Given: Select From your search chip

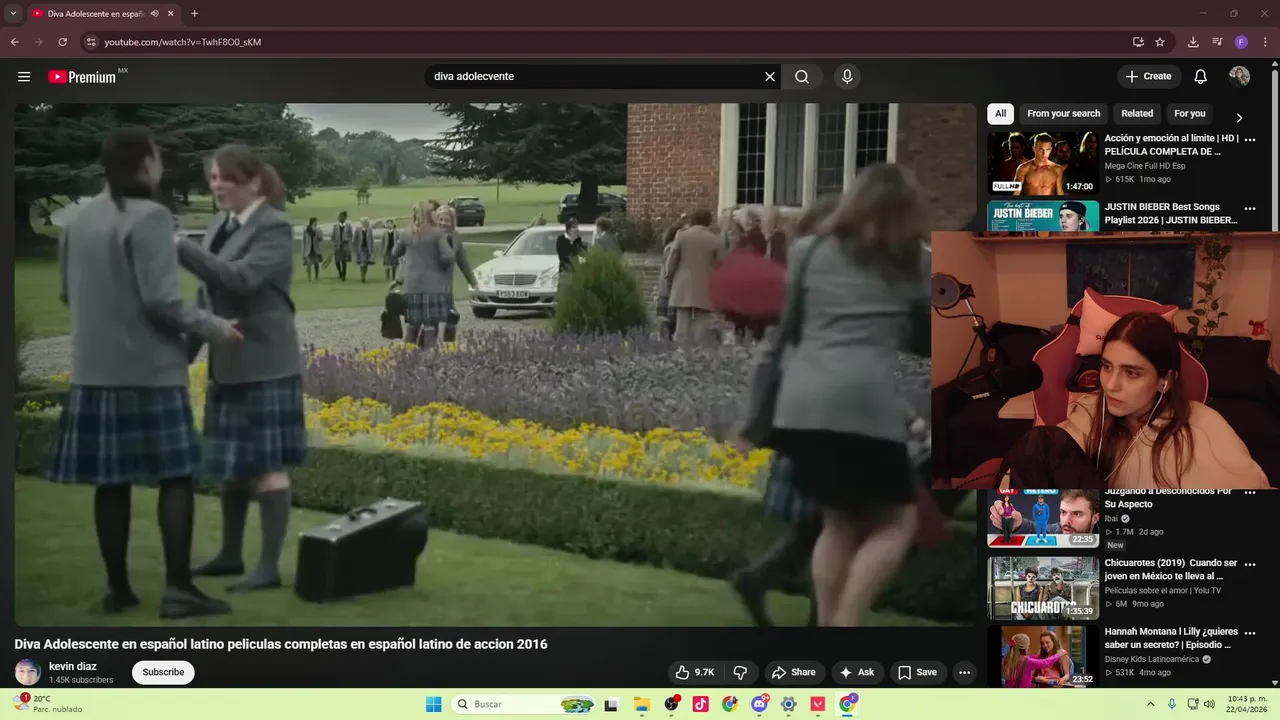Looking at the screenshot, I should tap(1063, 114).
